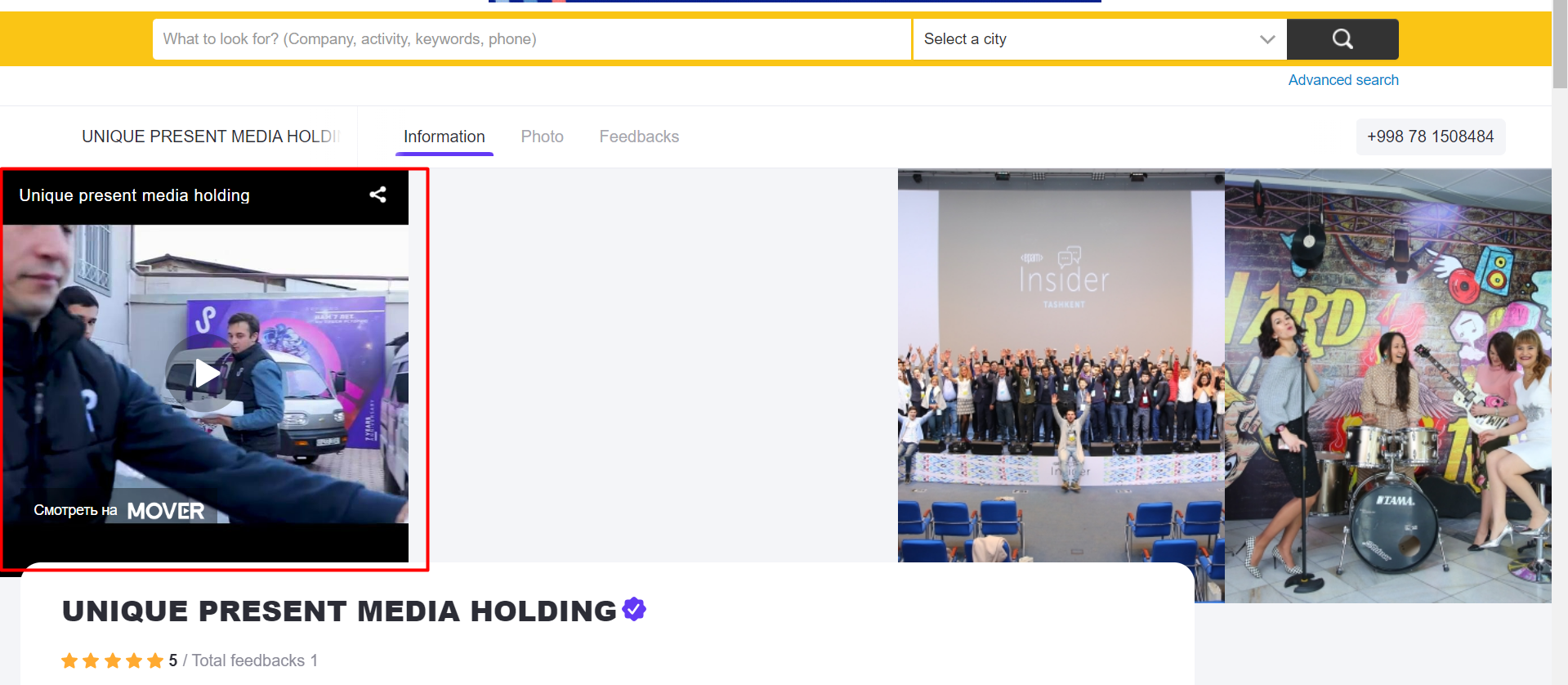Switch to the Information tab
Viewport: 1568px width, 685px height.
tap(444, 137)
